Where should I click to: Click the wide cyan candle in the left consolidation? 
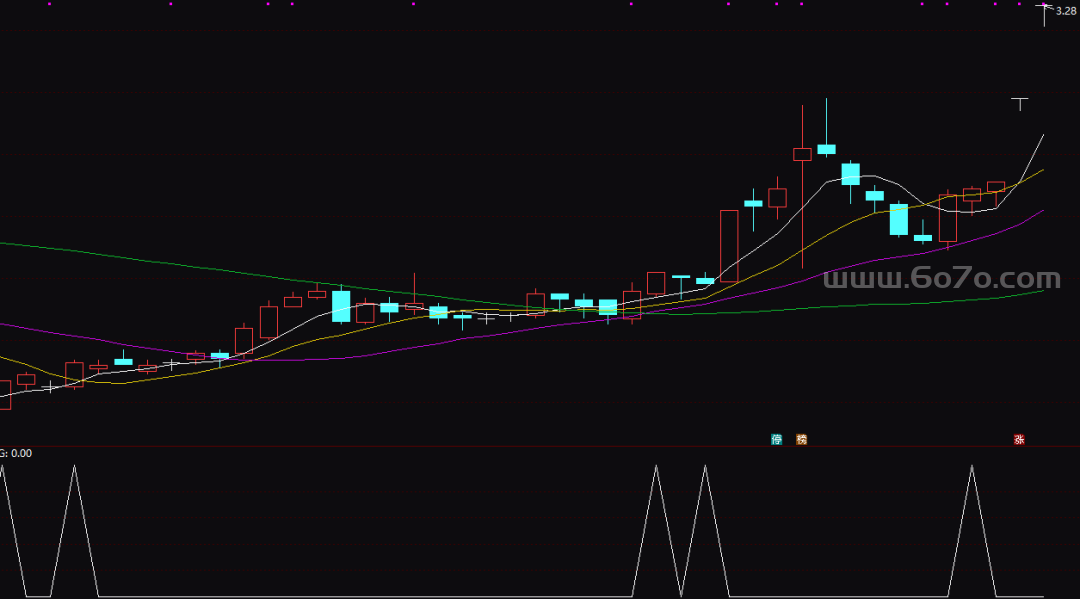click(x=341, y=306)
